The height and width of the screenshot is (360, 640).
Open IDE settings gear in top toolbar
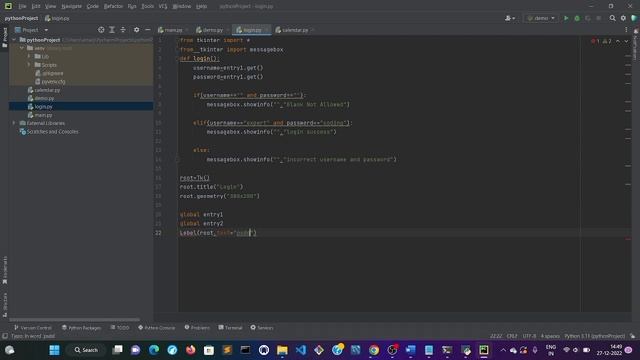[x=623, y=18]
